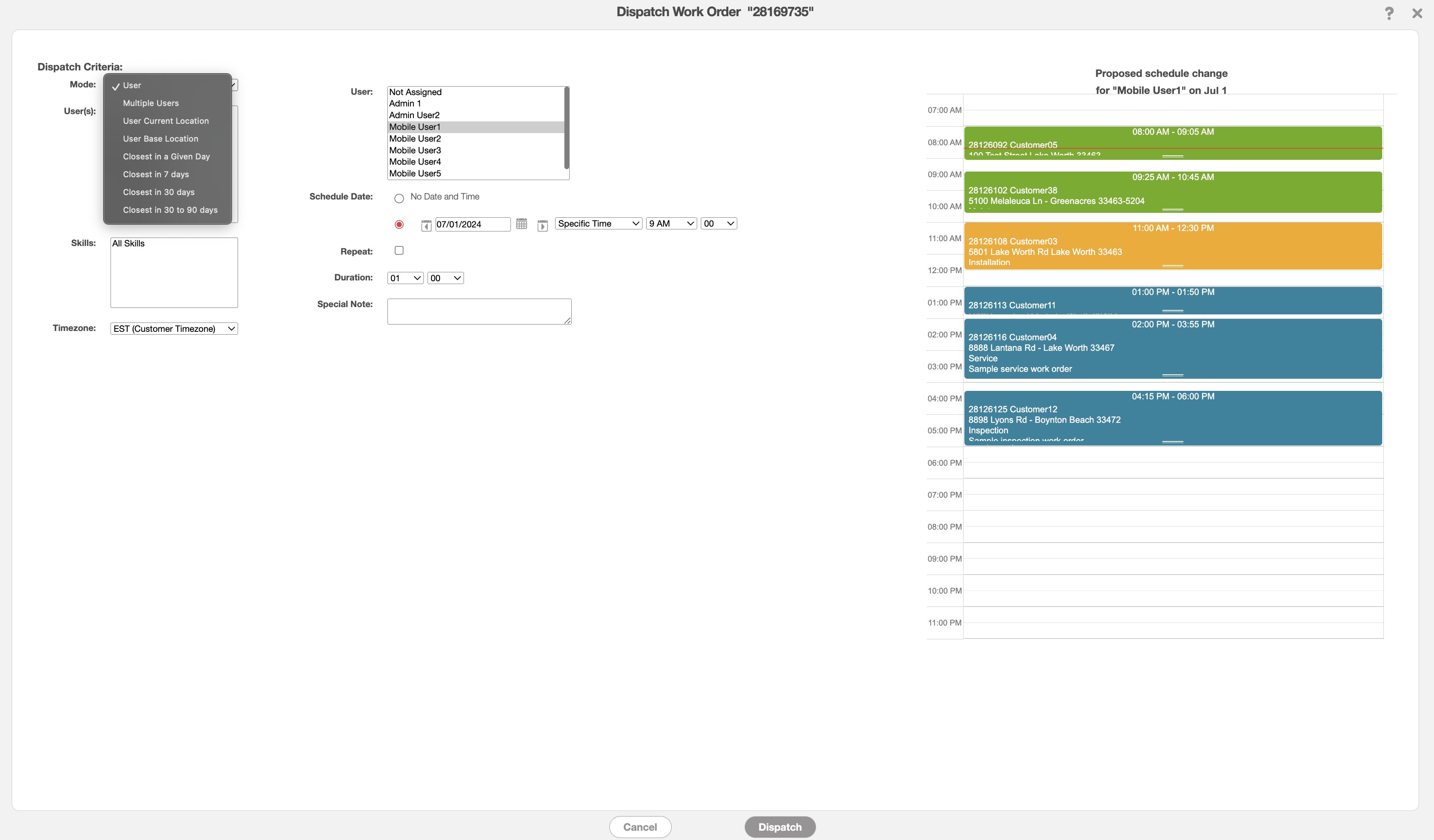Image resolution: width=1434 pixels, height=840 pixels.
Task: Enable the Repeat checkbox
Action: 399,250
